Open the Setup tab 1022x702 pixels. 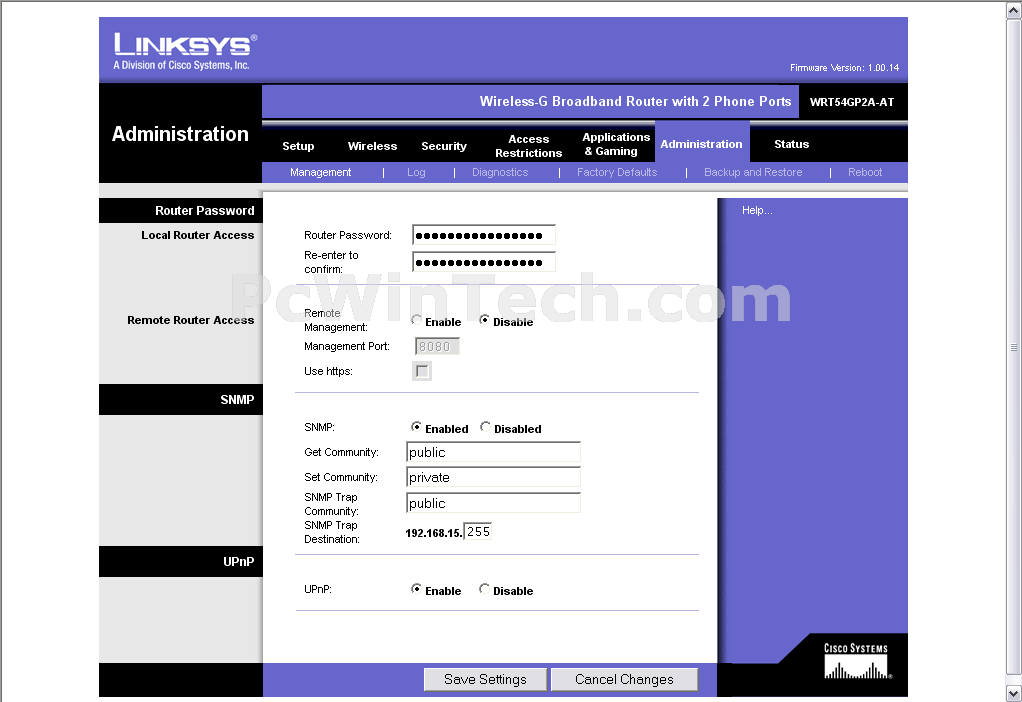[298, 146]
